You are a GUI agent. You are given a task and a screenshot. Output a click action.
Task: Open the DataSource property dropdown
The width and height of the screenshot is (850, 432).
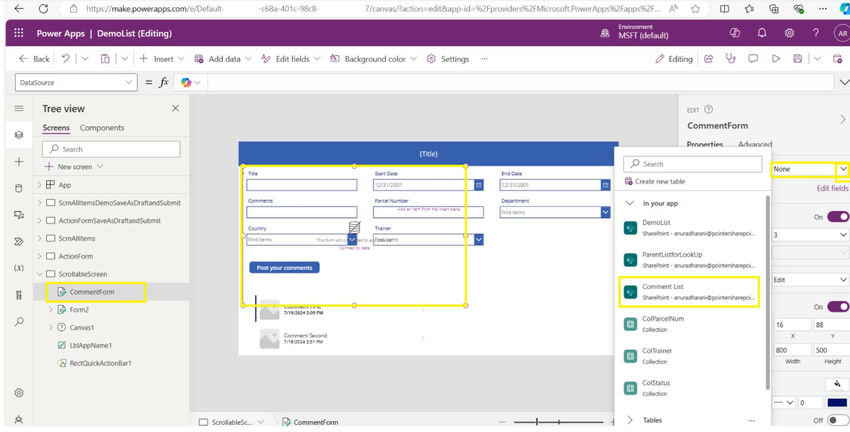(x=76, y=82)
